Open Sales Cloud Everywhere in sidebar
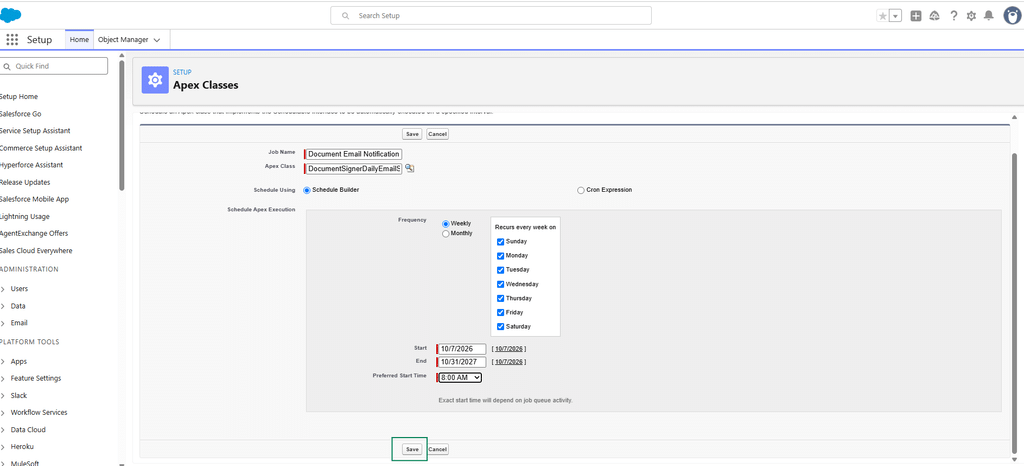This screenshot has width=1024, height=466. [36, 251]
